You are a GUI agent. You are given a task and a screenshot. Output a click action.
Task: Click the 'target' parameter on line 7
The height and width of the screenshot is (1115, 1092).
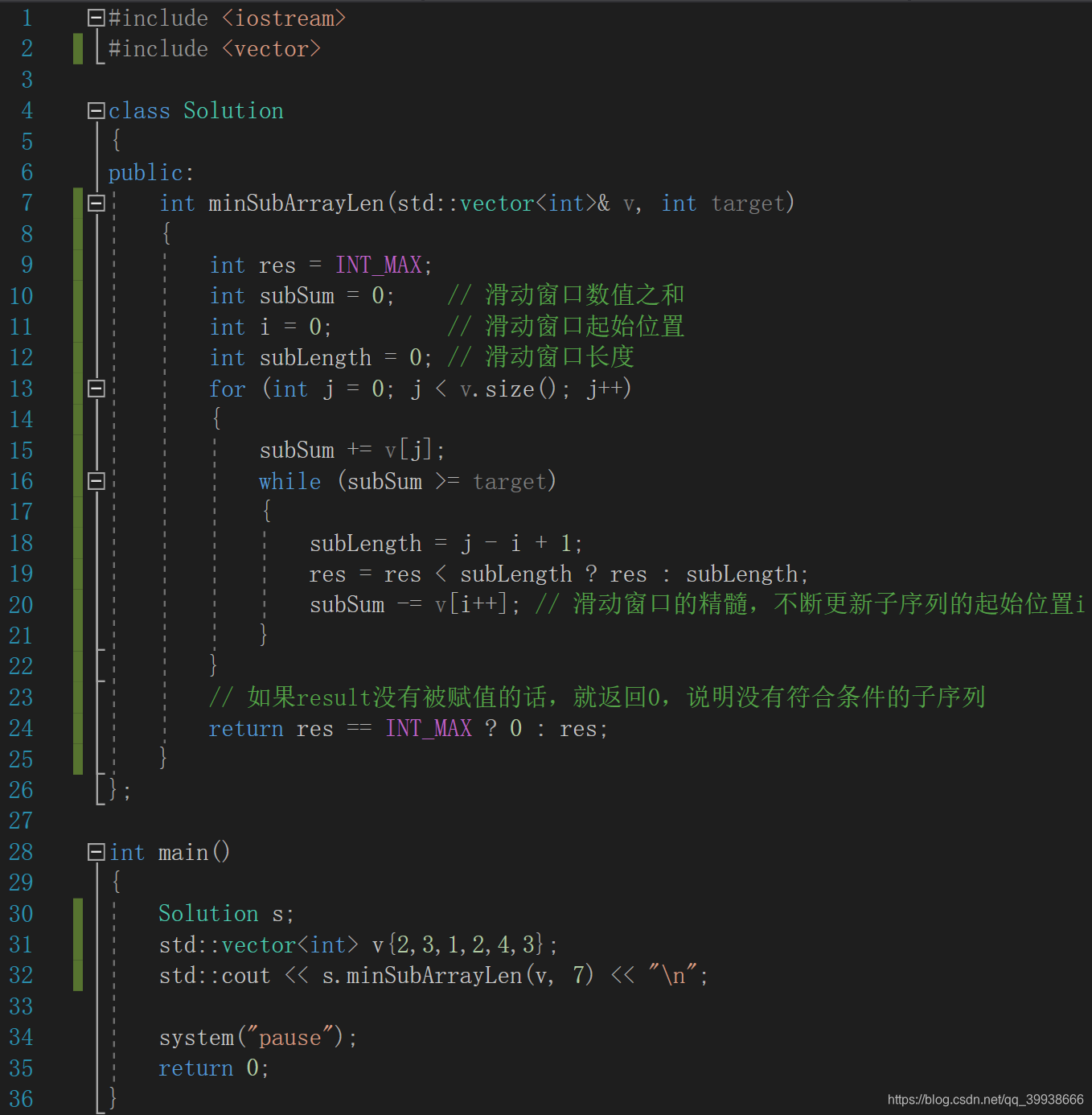748,203
